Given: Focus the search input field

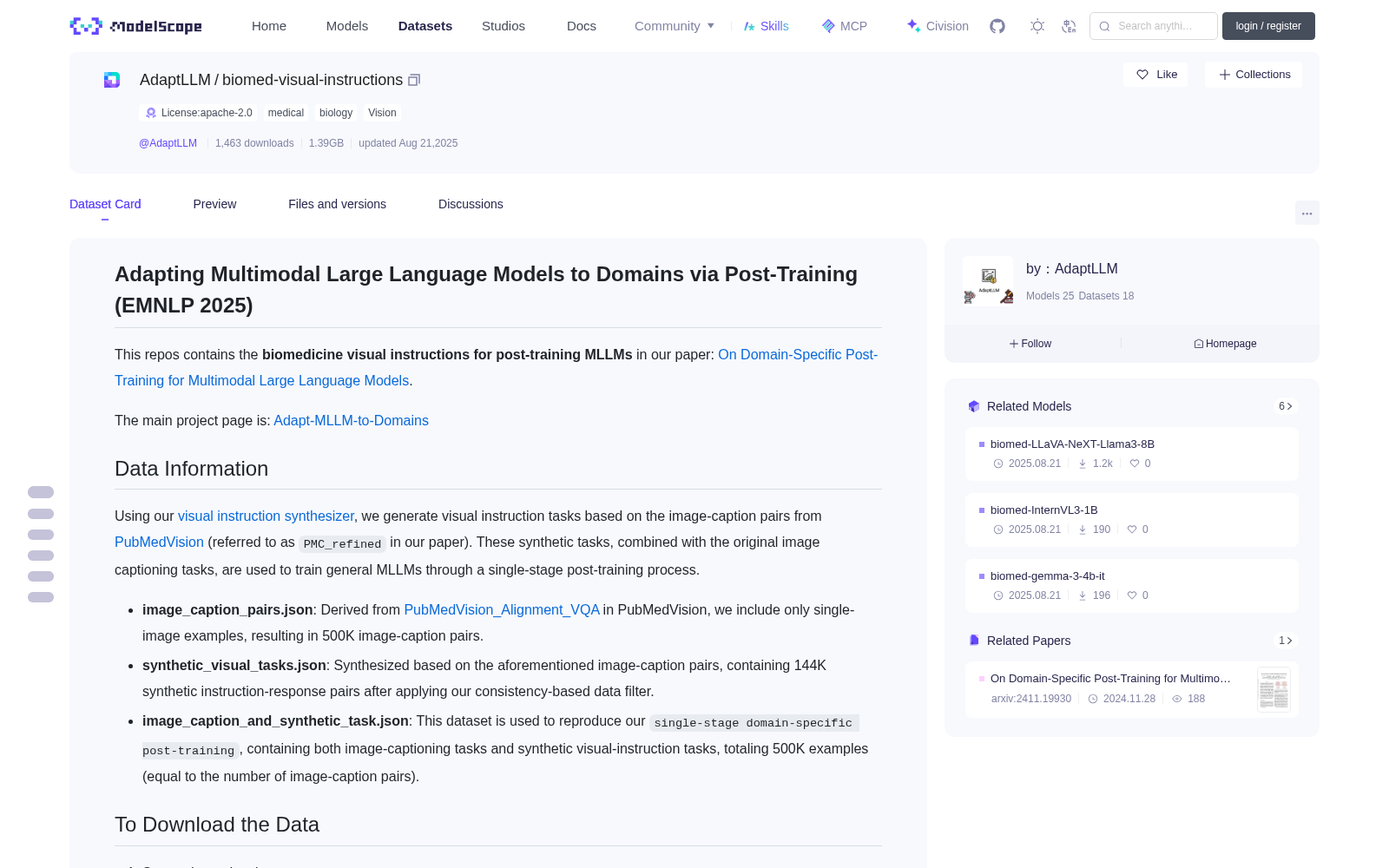Looking at the screenshot, I should [x=1154, y=26].
